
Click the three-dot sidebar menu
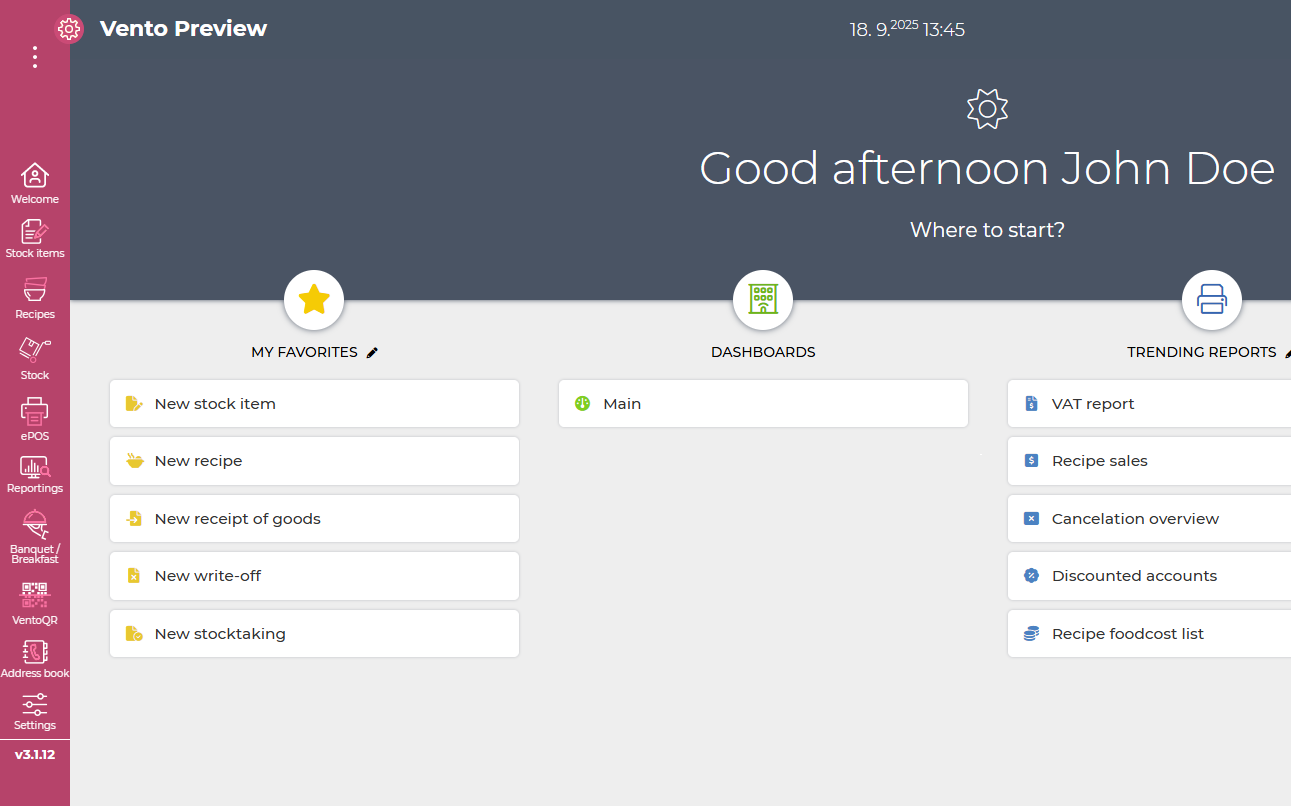pyautogui.click(x=35, y=57)
